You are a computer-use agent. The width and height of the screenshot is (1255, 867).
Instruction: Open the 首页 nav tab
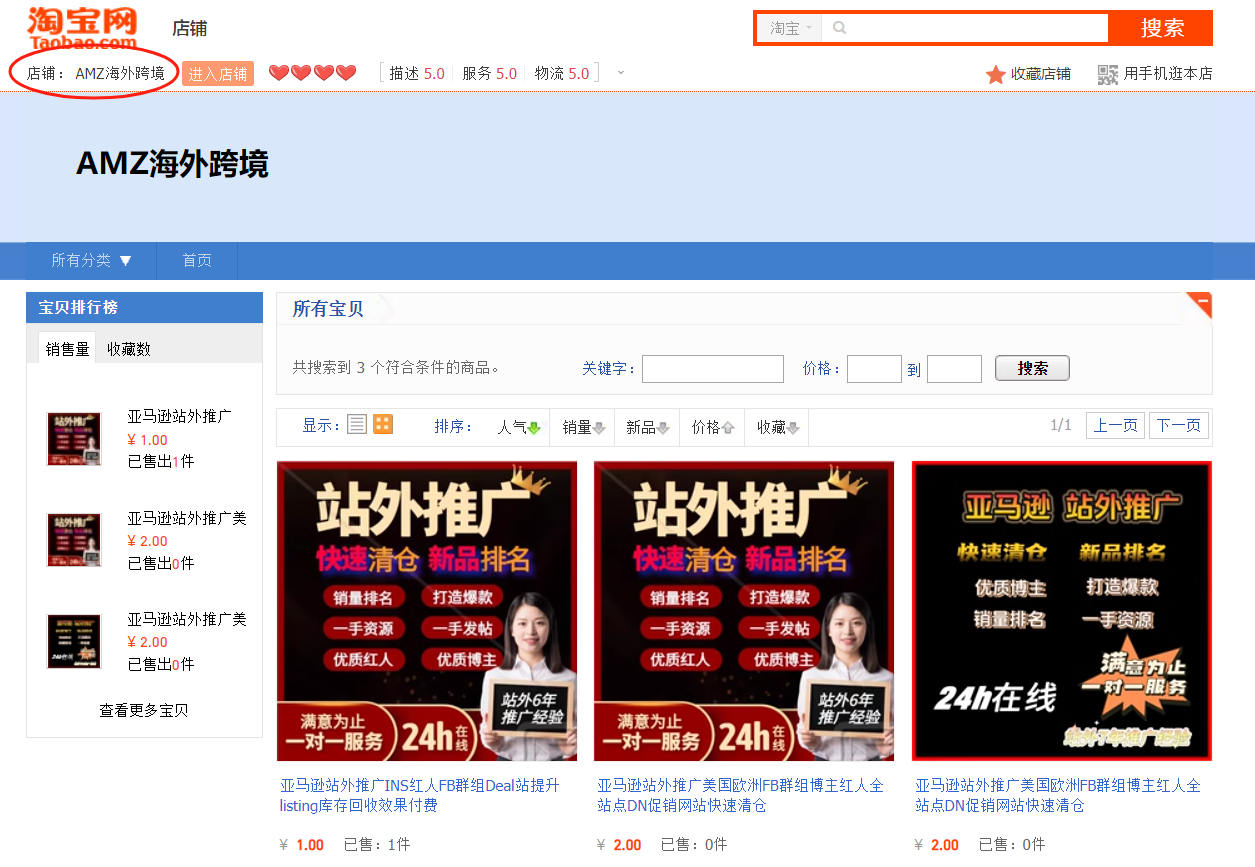(x=197, y=260)
